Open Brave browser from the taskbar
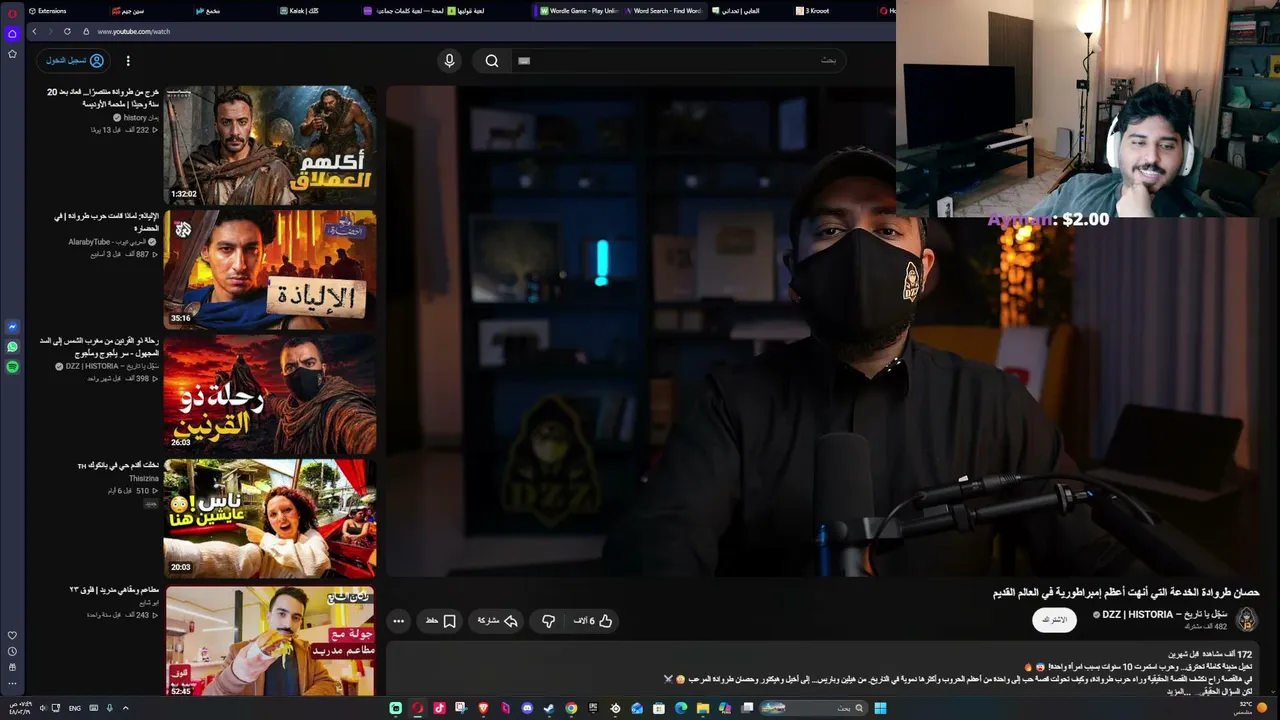The image size is (1280, 720). (483, 708)
